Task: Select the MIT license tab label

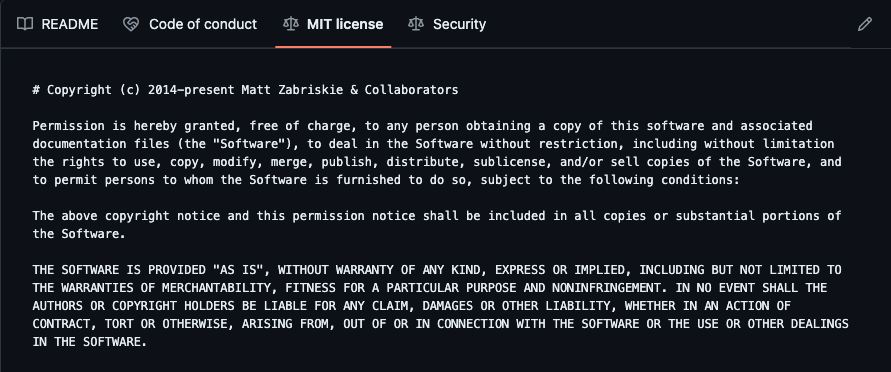Action: pyautogui.click(x=345, y=24)
